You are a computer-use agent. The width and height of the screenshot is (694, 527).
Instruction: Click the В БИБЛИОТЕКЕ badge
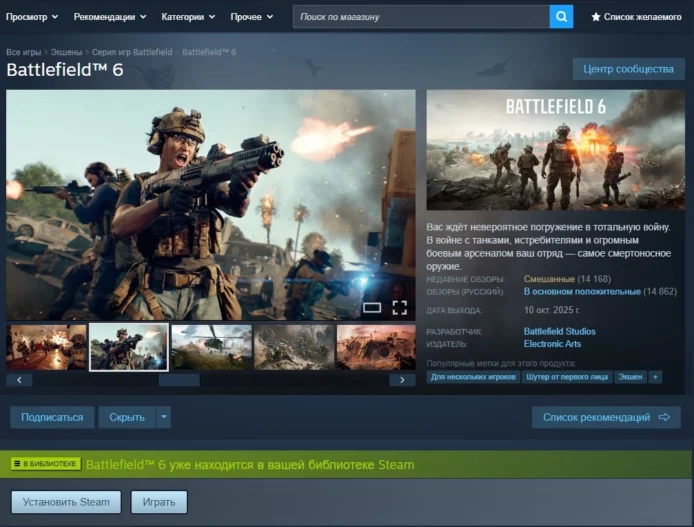[46, 464]
